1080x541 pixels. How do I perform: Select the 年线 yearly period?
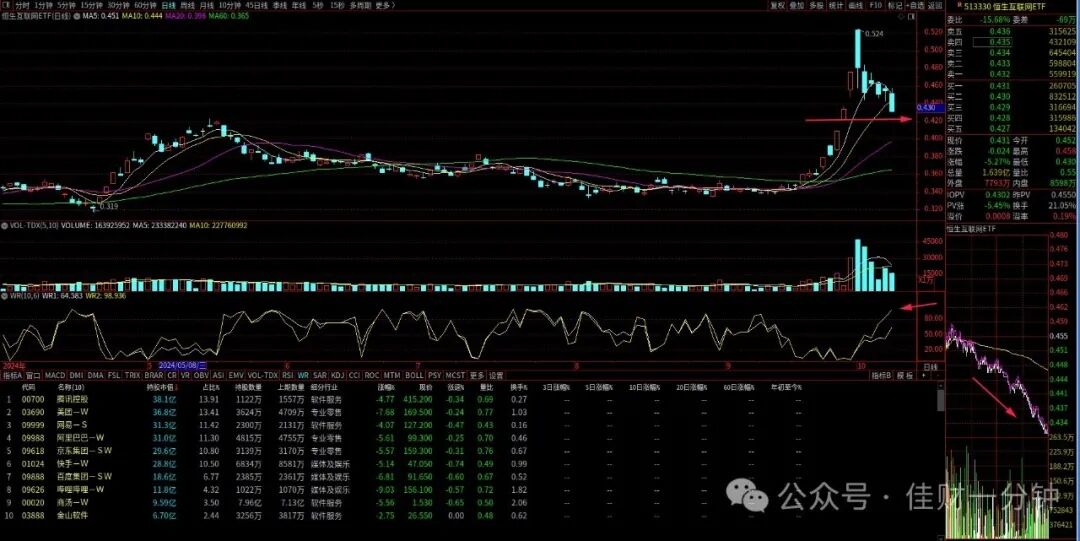298,5
